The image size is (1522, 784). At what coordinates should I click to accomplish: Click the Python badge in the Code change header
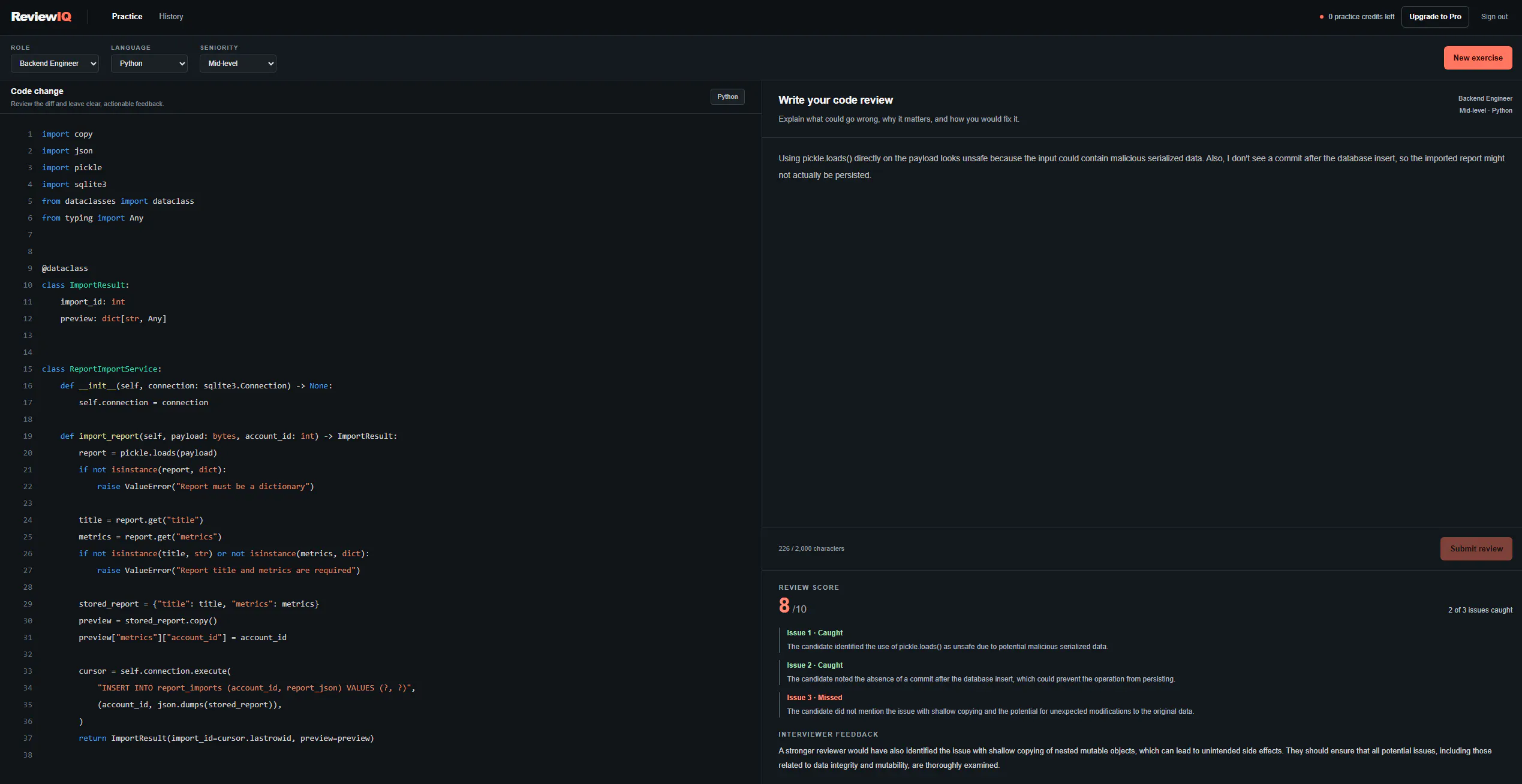click(727, 97)
